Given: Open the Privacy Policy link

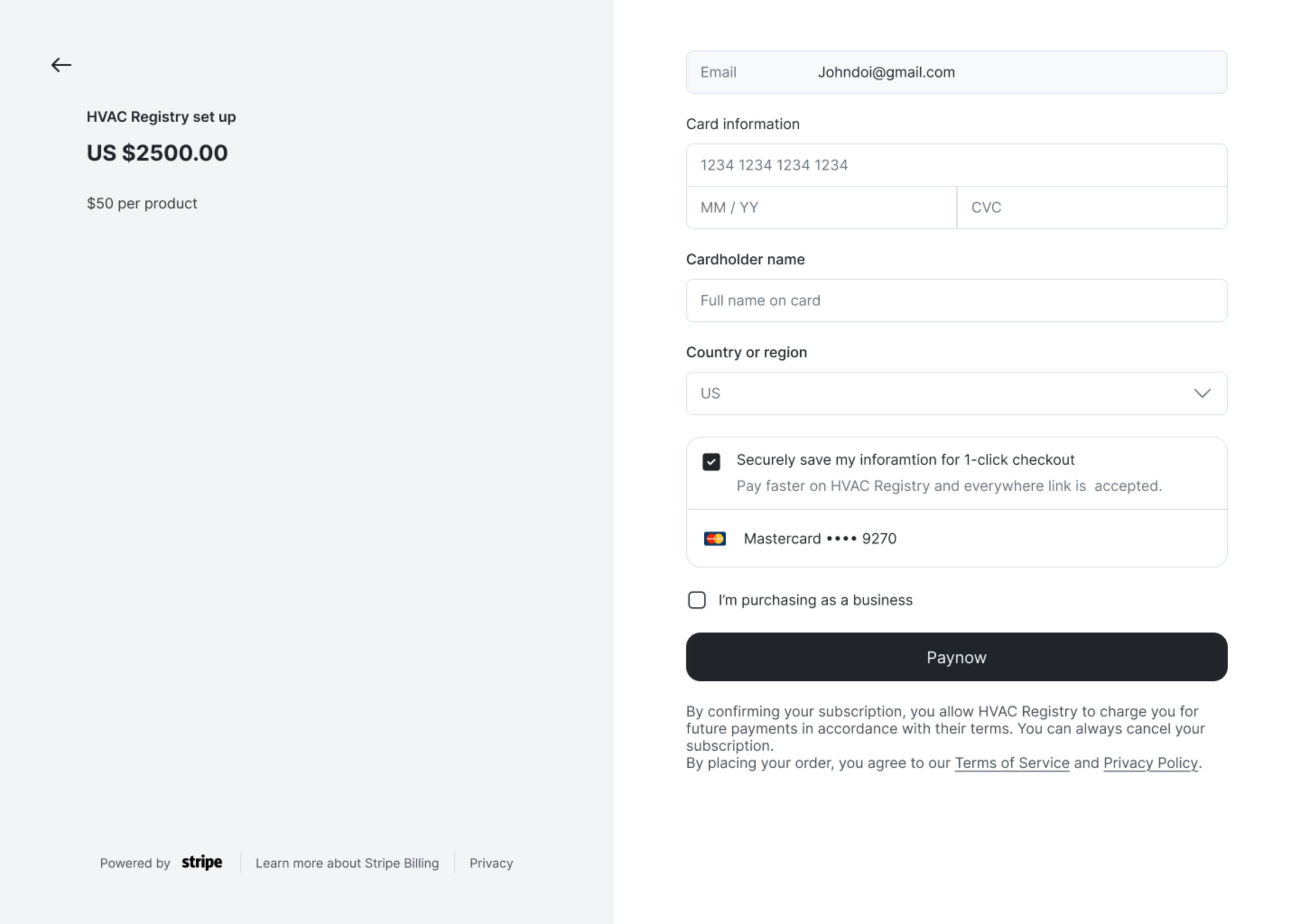Looking at the screenshot, I should (1150, 763).
